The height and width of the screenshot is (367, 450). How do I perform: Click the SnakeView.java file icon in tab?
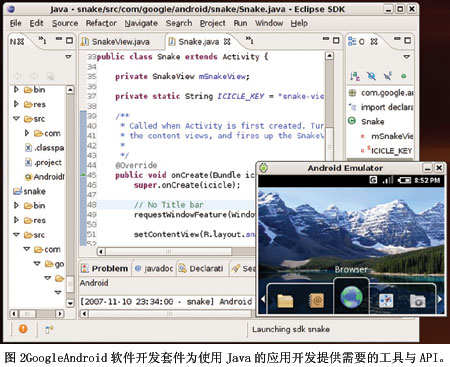coord(85,41)
